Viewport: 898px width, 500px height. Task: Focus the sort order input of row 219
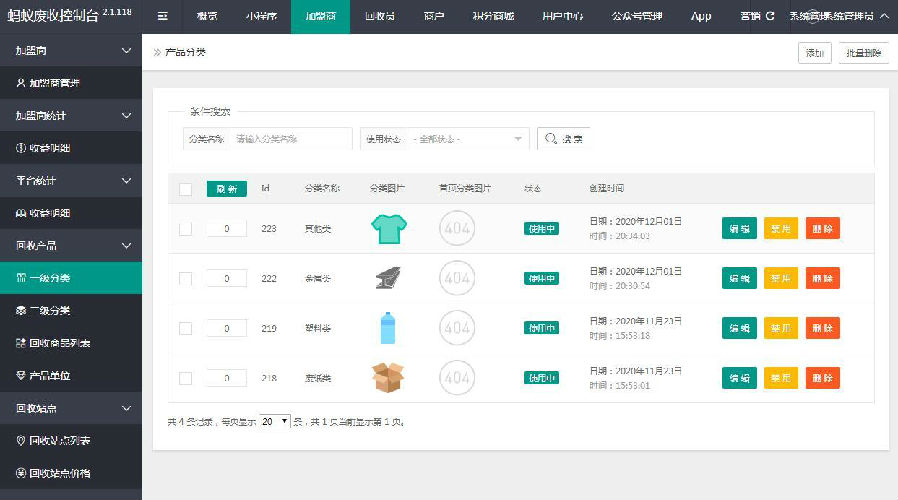[227, 328]
